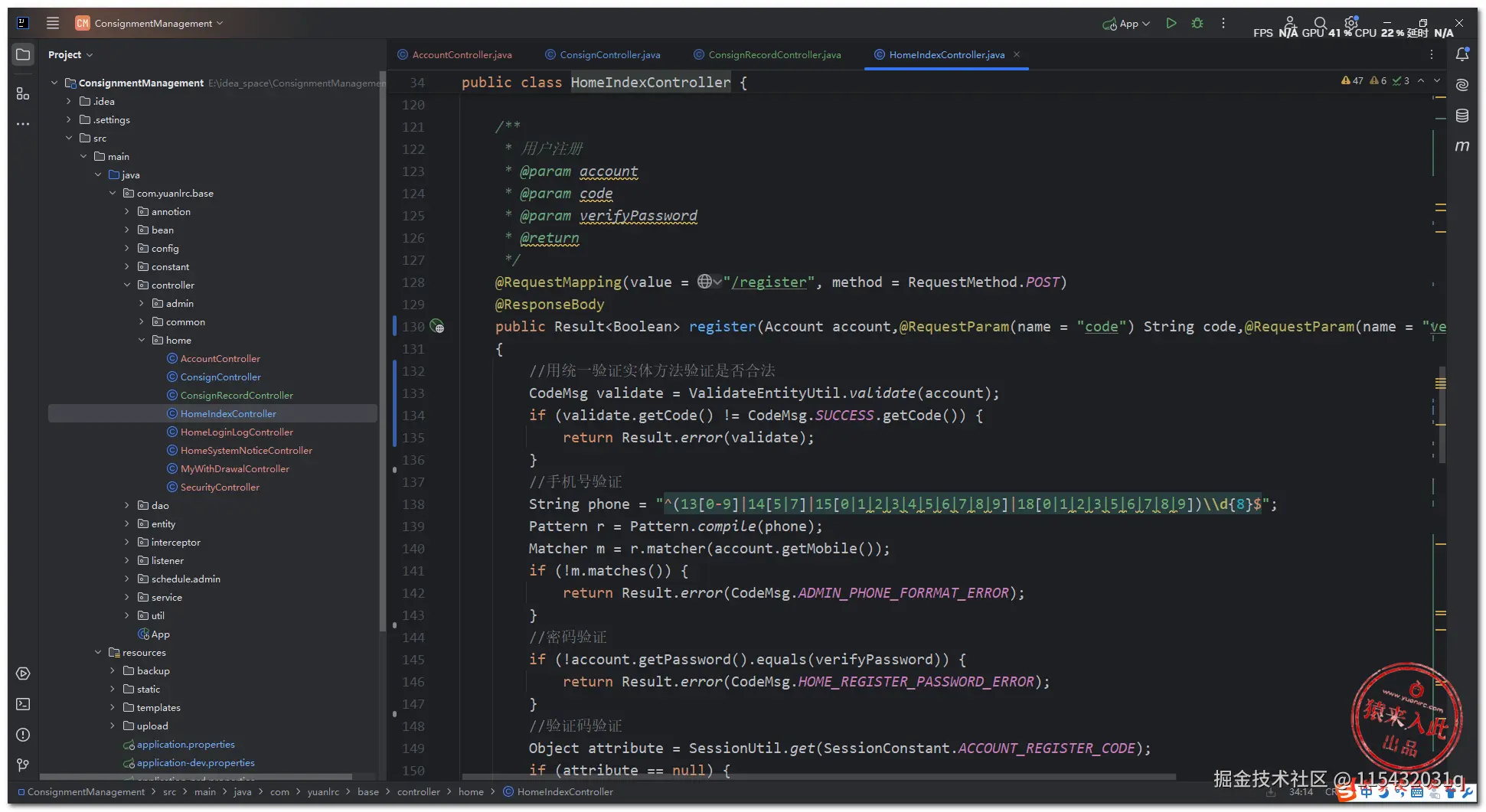
Task: Click breadcrumb 'controller' in navigation bar
Action: pos(418,791)
